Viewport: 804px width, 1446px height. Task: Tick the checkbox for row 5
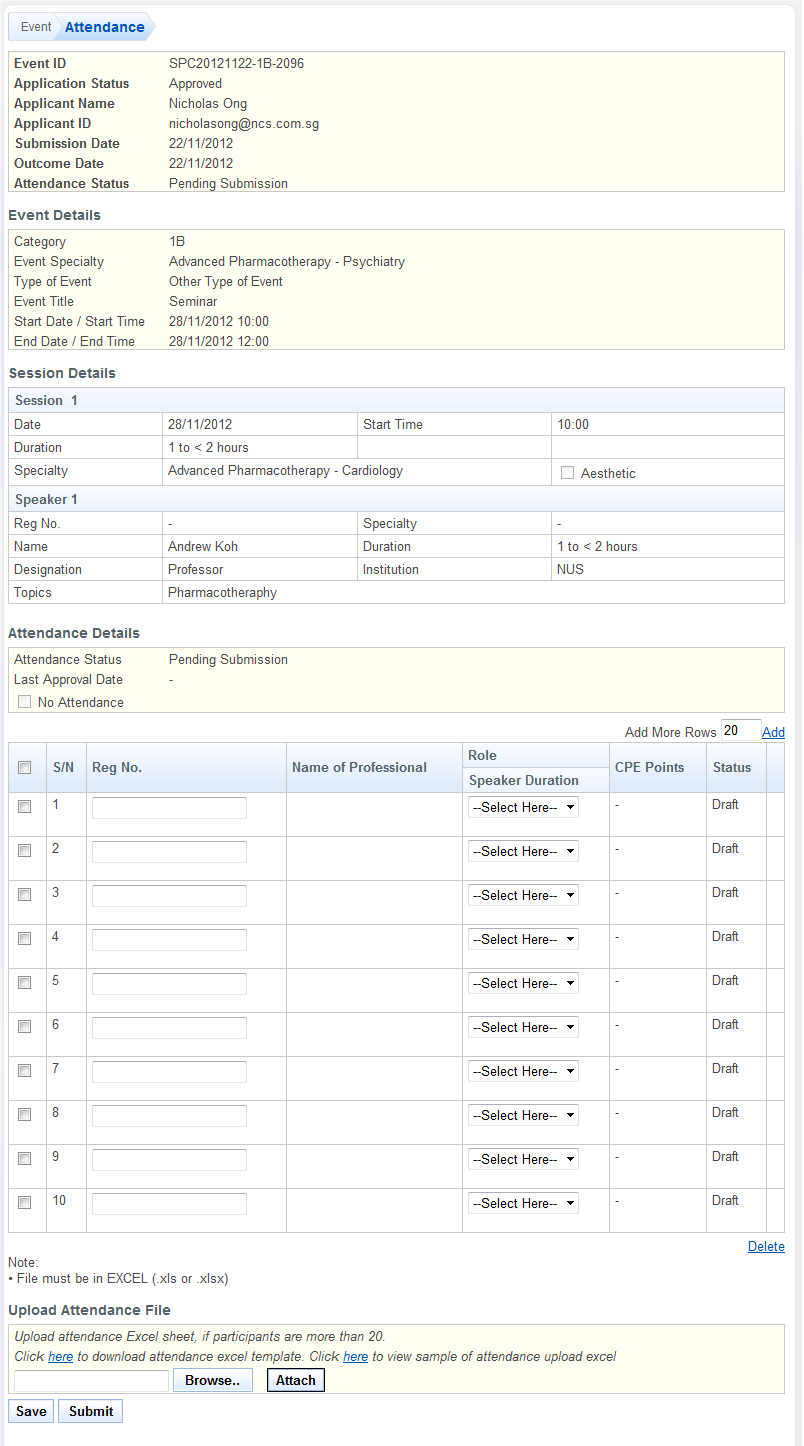pos(25,982)
